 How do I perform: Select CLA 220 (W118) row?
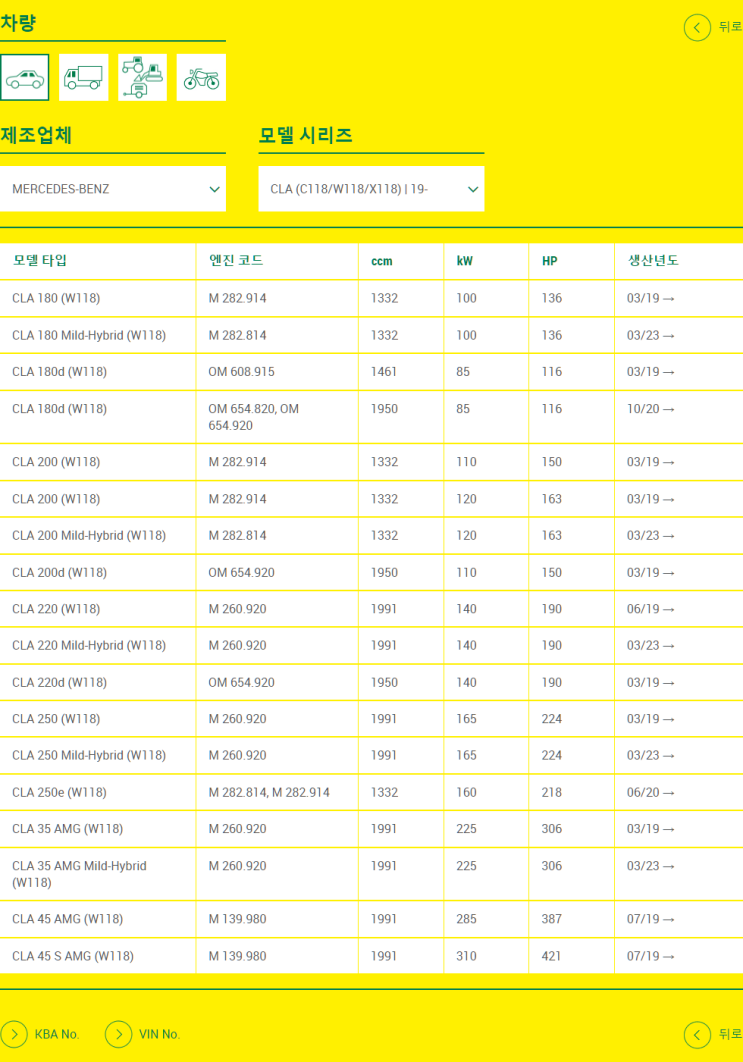(371, 609)
